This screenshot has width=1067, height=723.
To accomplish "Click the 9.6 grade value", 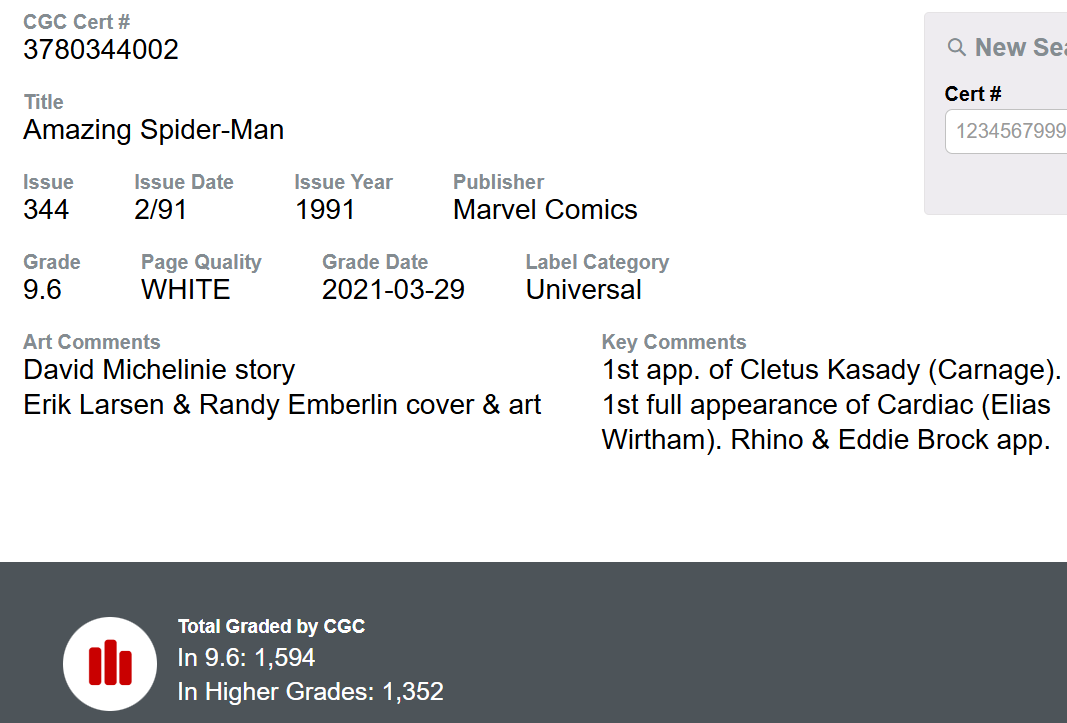I will 42,290.
